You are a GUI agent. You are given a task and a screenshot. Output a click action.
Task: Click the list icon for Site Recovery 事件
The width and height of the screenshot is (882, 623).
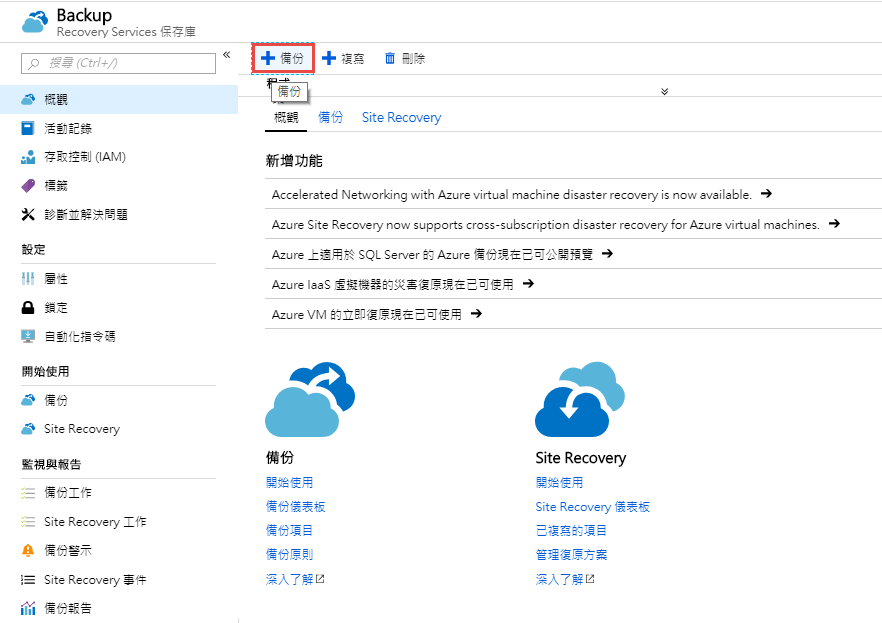pyautogui.click(x=28, y=580)
